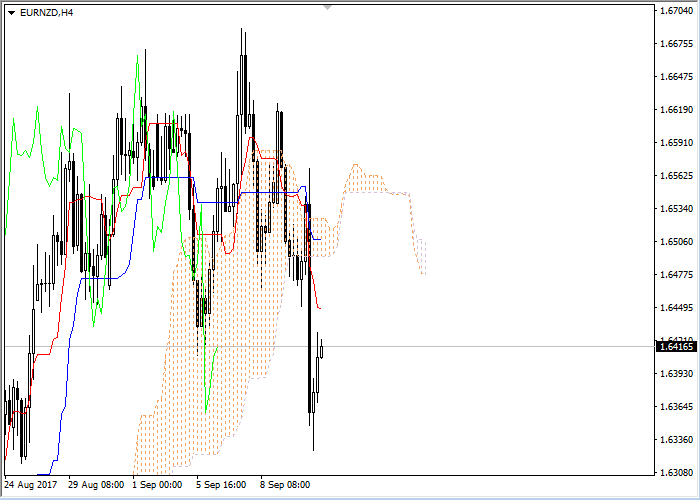Click the 8 Sep 08:00 time label
This screenshot has width=700, height=500.
pyautogui.click(x=285, y=485)
